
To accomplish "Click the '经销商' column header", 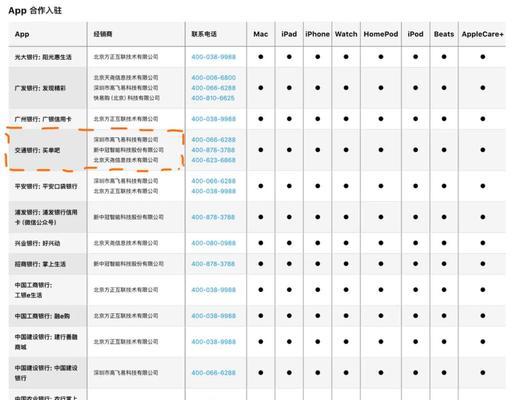I will pos(103,34).
